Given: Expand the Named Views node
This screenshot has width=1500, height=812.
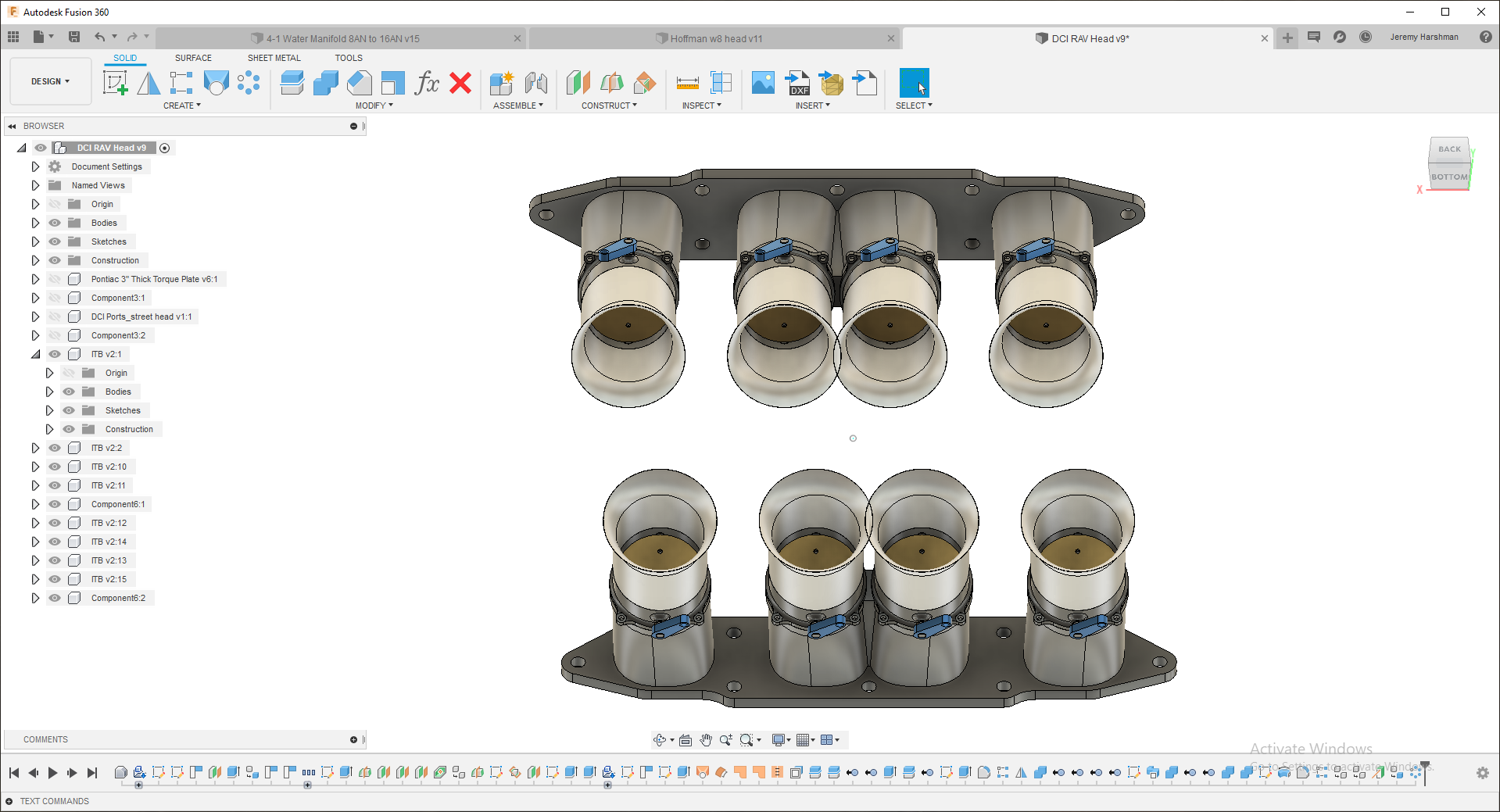Looking at the screenshot, I should pos(35,185).
